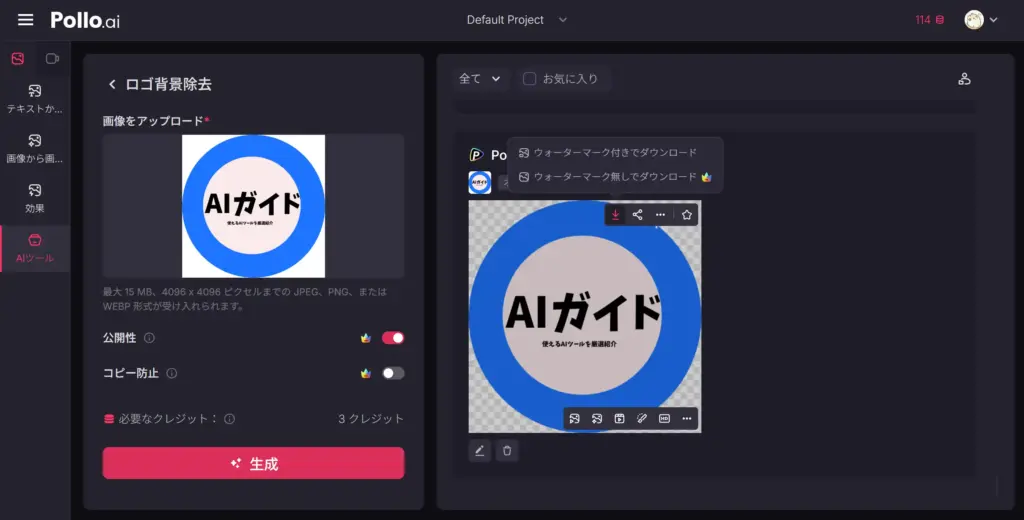This screenshot has height=520, width=1024.
Task: Open the generated AIガイド result image
Action: pyautogui.click(x=585, y=316)
